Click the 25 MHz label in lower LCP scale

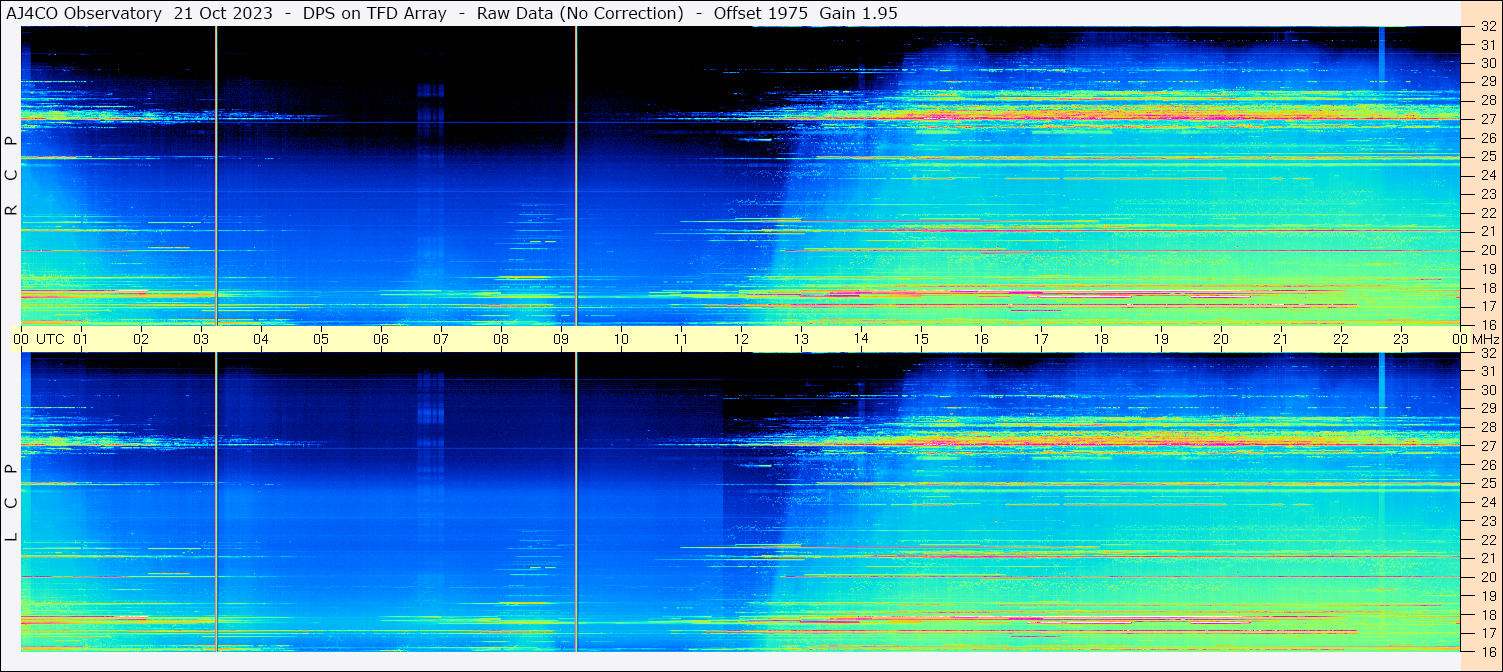pos(1487,484)
